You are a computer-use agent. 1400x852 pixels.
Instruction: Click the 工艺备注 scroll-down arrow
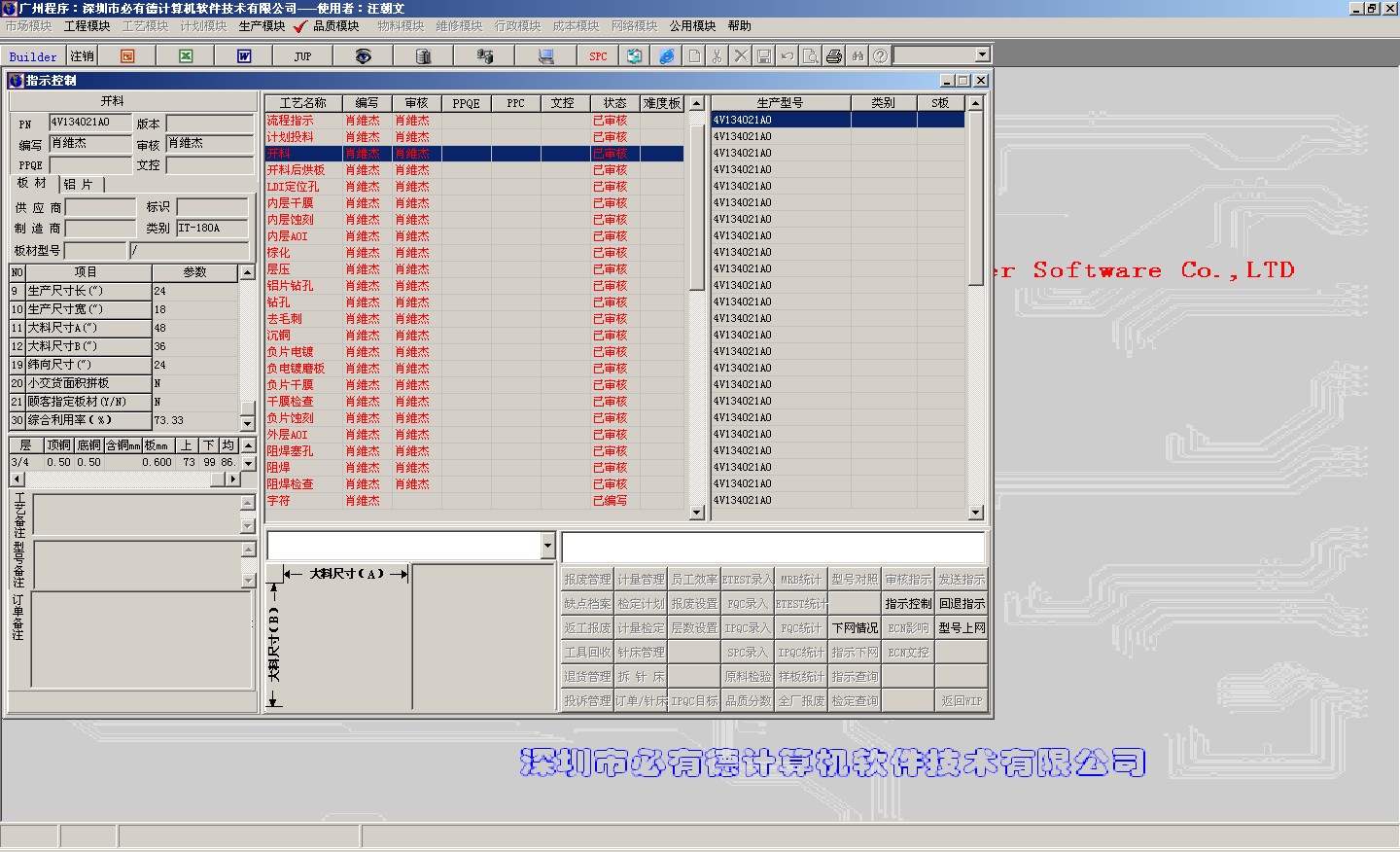247,526
